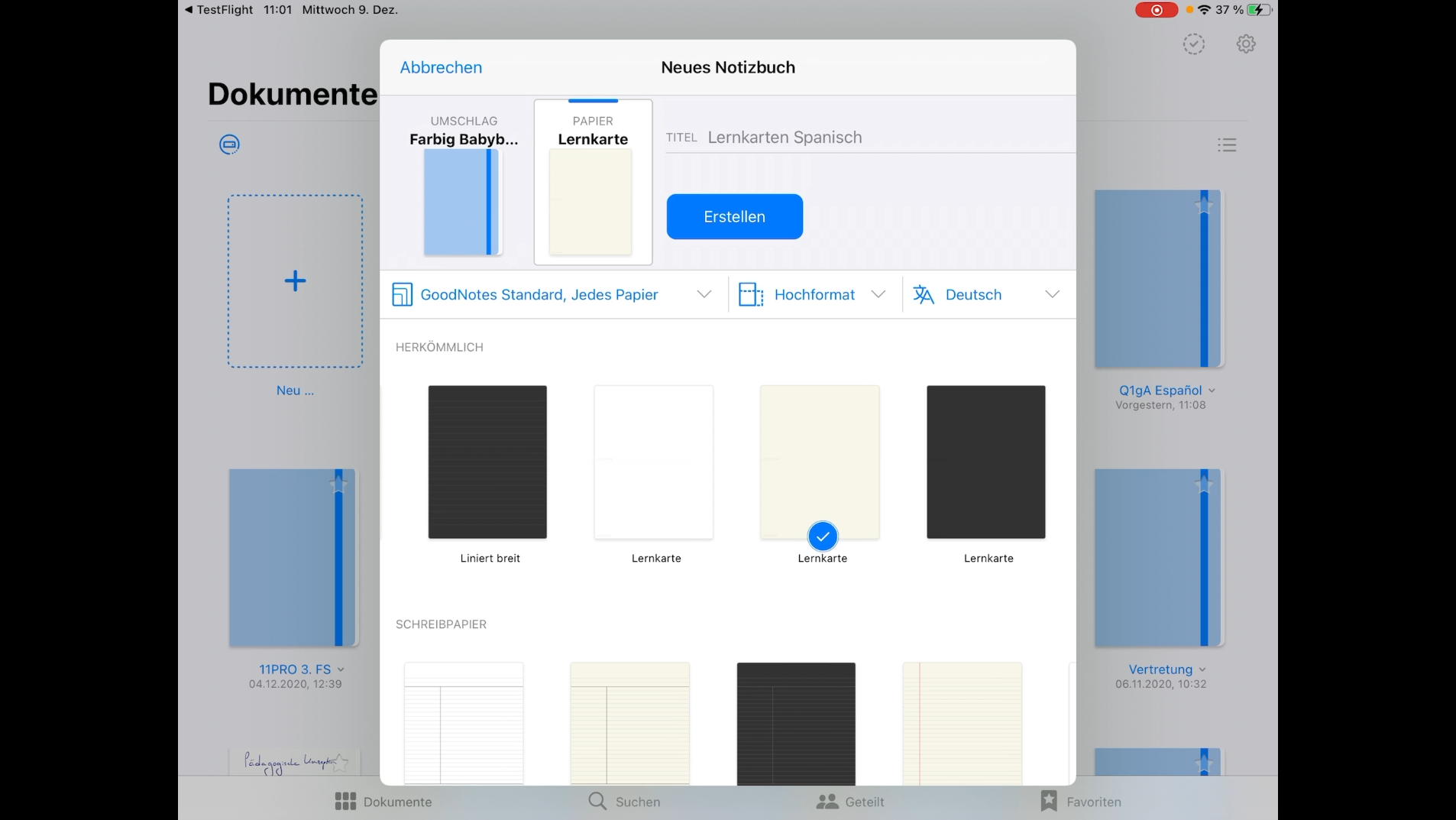The height and width of the screenshot is (820, 1456).
Task: Click the paper size template icon
Action: click(402, 294)
